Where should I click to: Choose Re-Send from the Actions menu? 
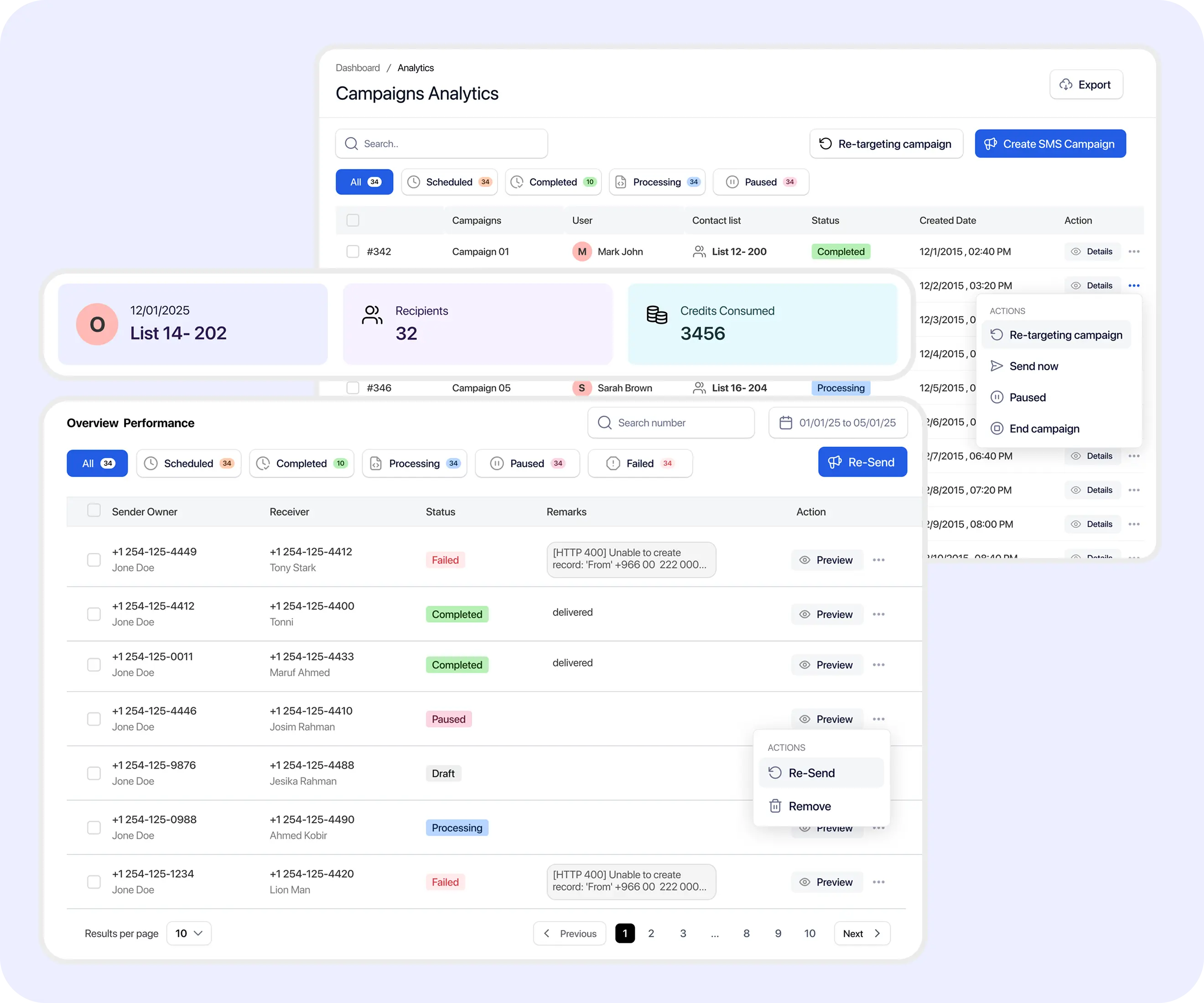[x=811, y=773]
